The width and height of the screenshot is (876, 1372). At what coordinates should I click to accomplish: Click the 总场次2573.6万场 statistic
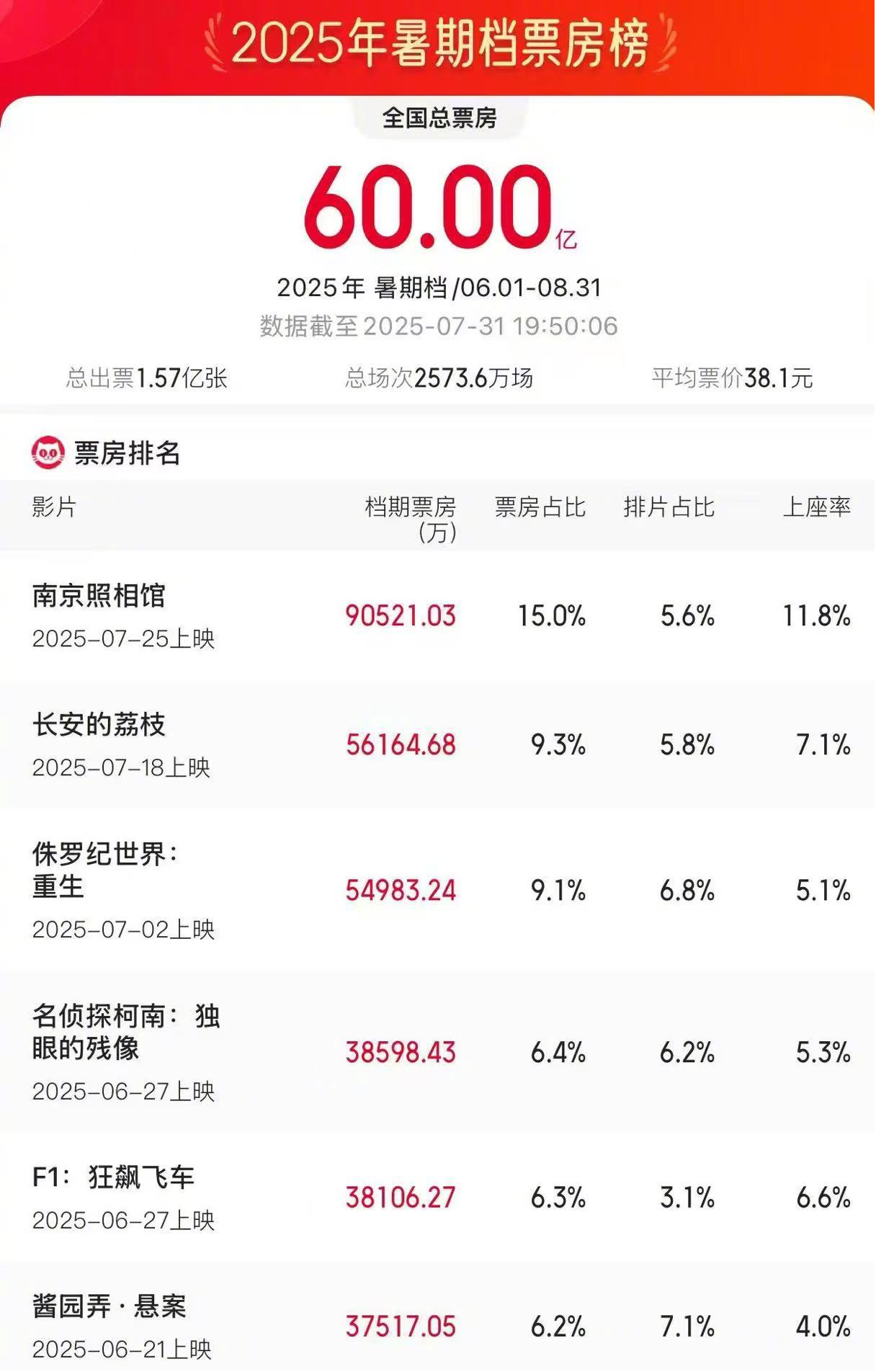(439, 378)
